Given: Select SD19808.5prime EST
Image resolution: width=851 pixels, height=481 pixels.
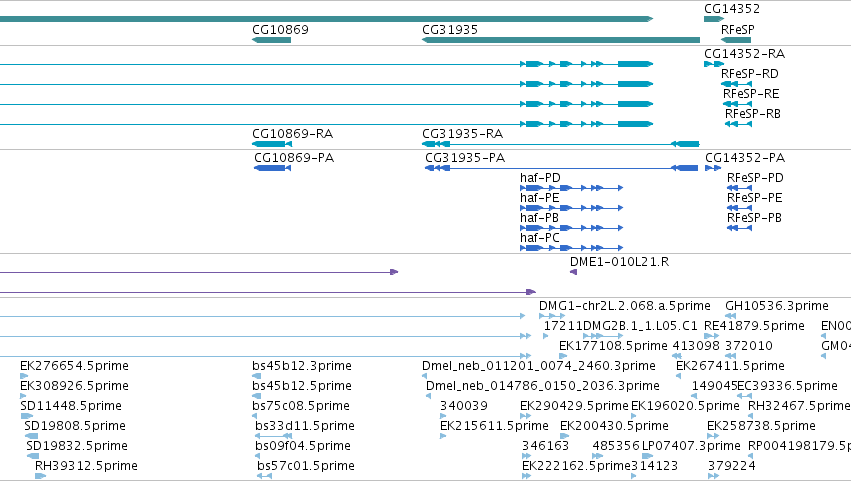Looking at the screenshot, I should 75,426.
